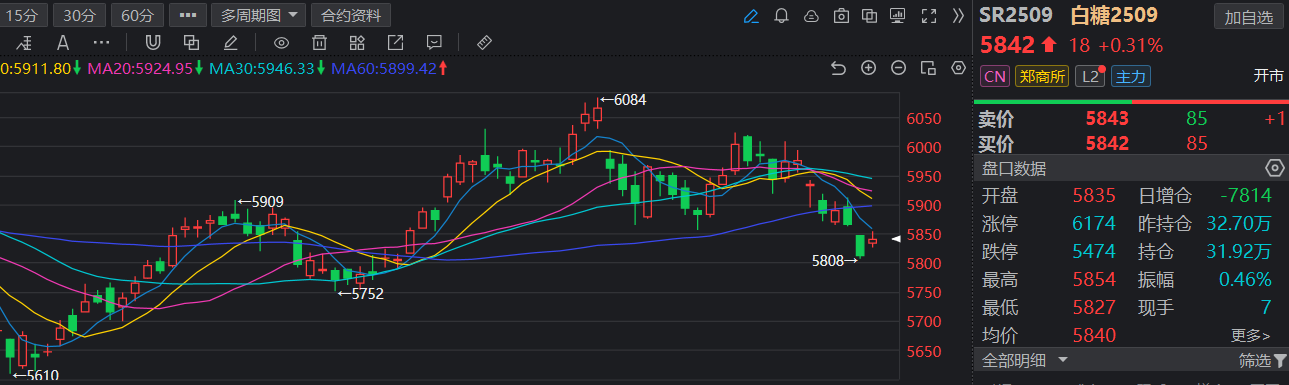Viewport: 1289px width, 385px height.
Task: Open the drawing templates grid icon
Action: click(x=357, y=43)
